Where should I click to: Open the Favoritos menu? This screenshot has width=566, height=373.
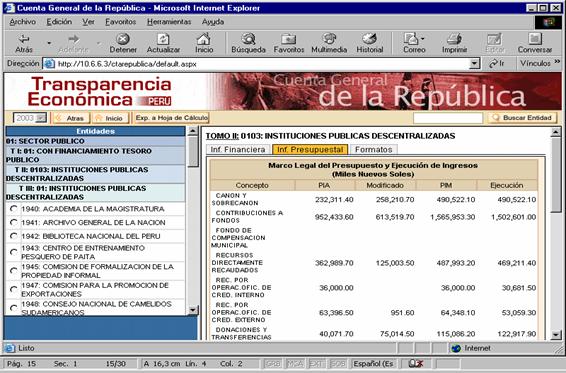[x=121, y=22]
